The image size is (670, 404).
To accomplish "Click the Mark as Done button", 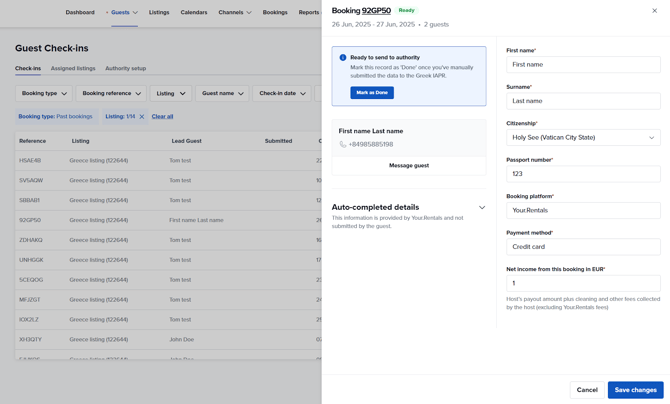I will coord(372,93).
